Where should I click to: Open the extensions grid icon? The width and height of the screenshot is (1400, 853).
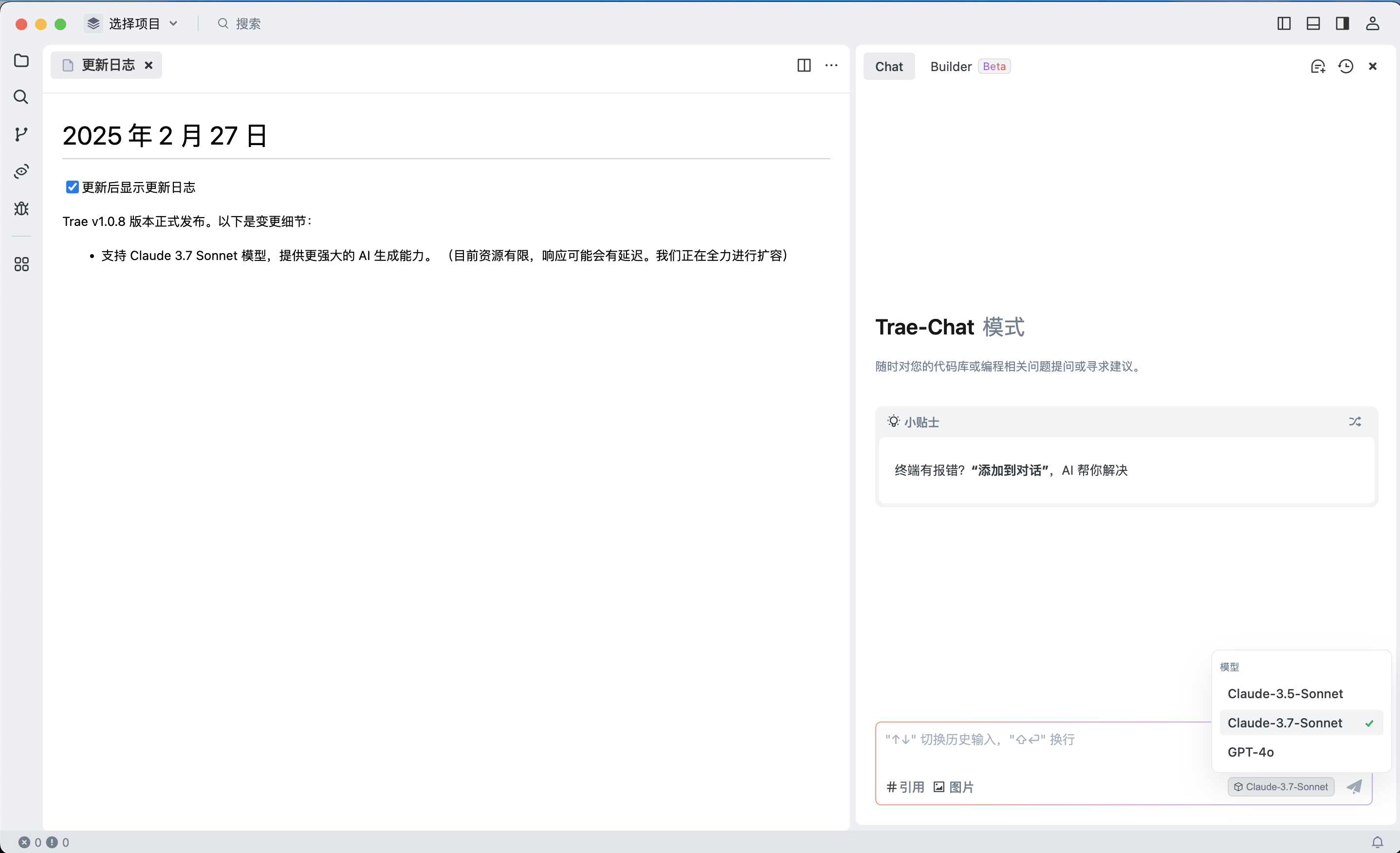pos(21,264)
